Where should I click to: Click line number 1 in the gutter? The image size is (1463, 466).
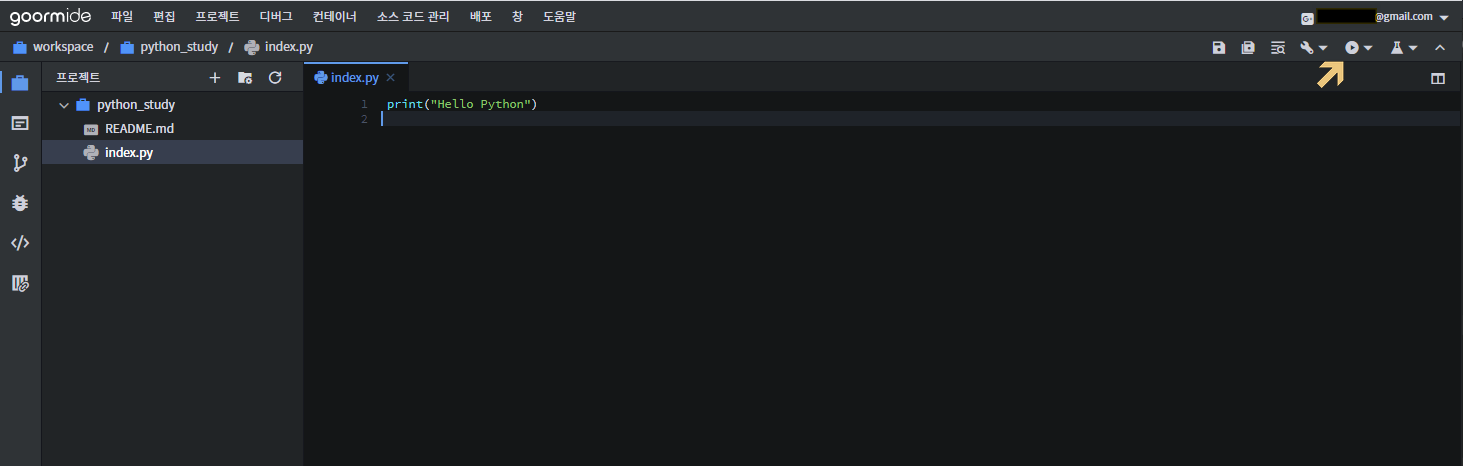coord(364,104)
